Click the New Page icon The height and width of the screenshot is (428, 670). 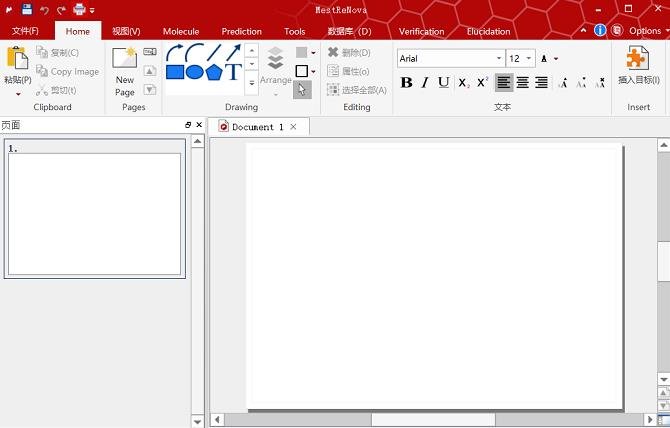(124, 58)
